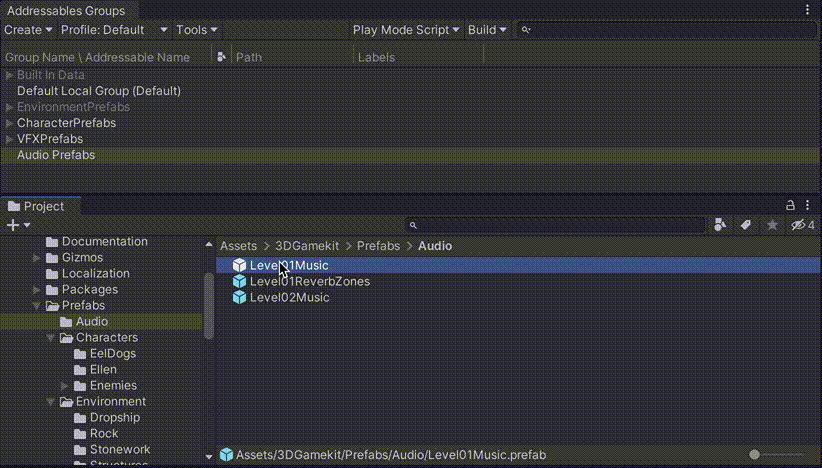Expand the Gizmos folder arrow
Screen dimensions: 822x468
click(x=37, y=257)
